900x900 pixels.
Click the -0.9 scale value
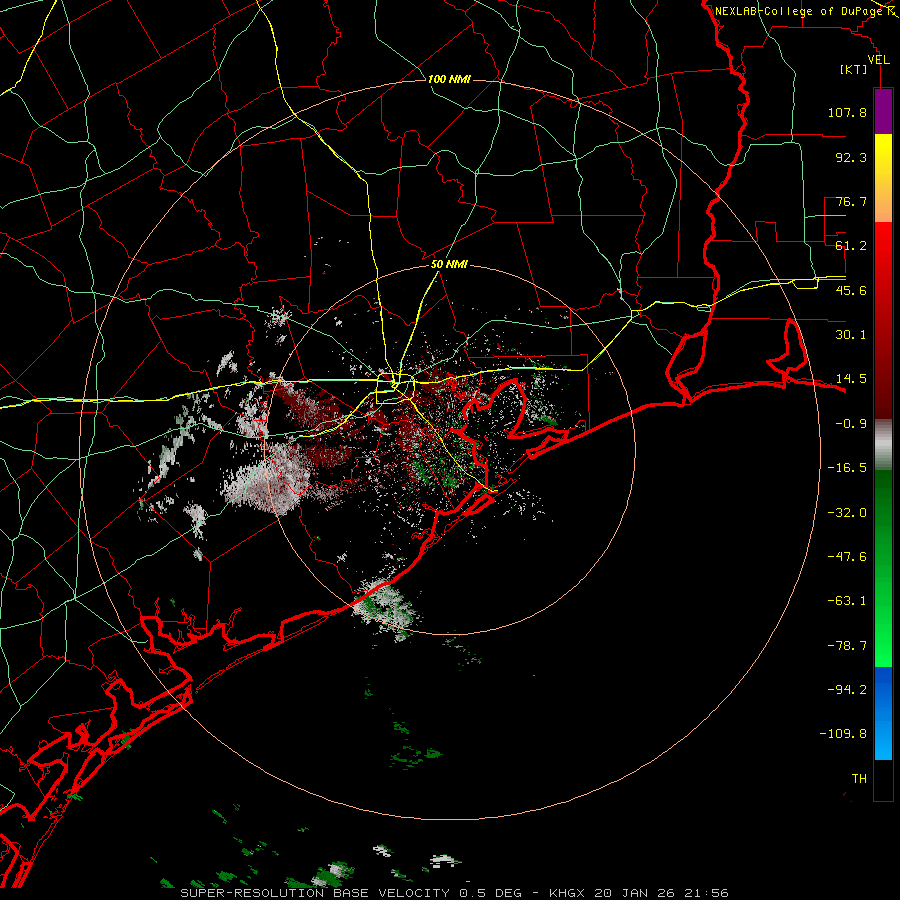(x=851, y=424)
